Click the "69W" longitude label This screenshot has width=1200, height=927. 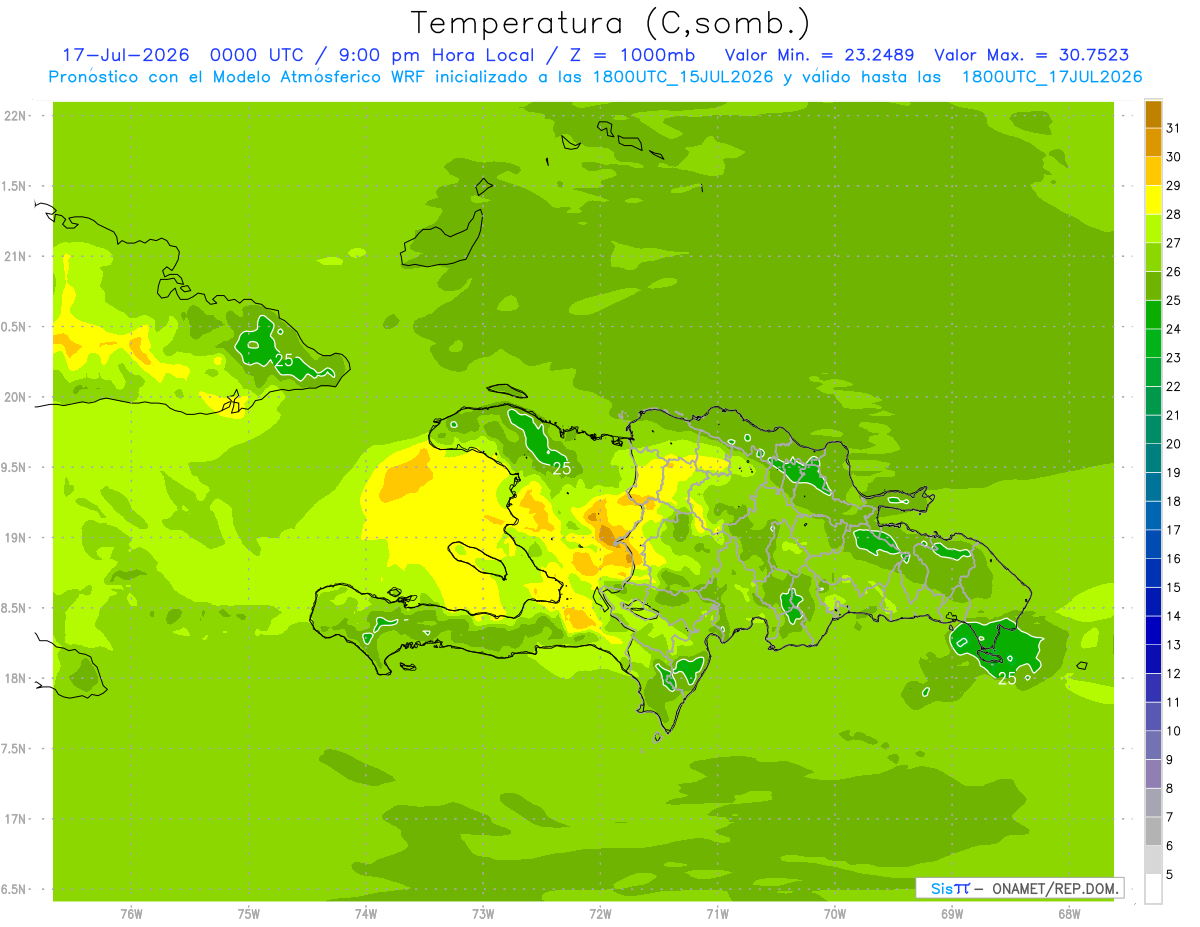point(952,914)
